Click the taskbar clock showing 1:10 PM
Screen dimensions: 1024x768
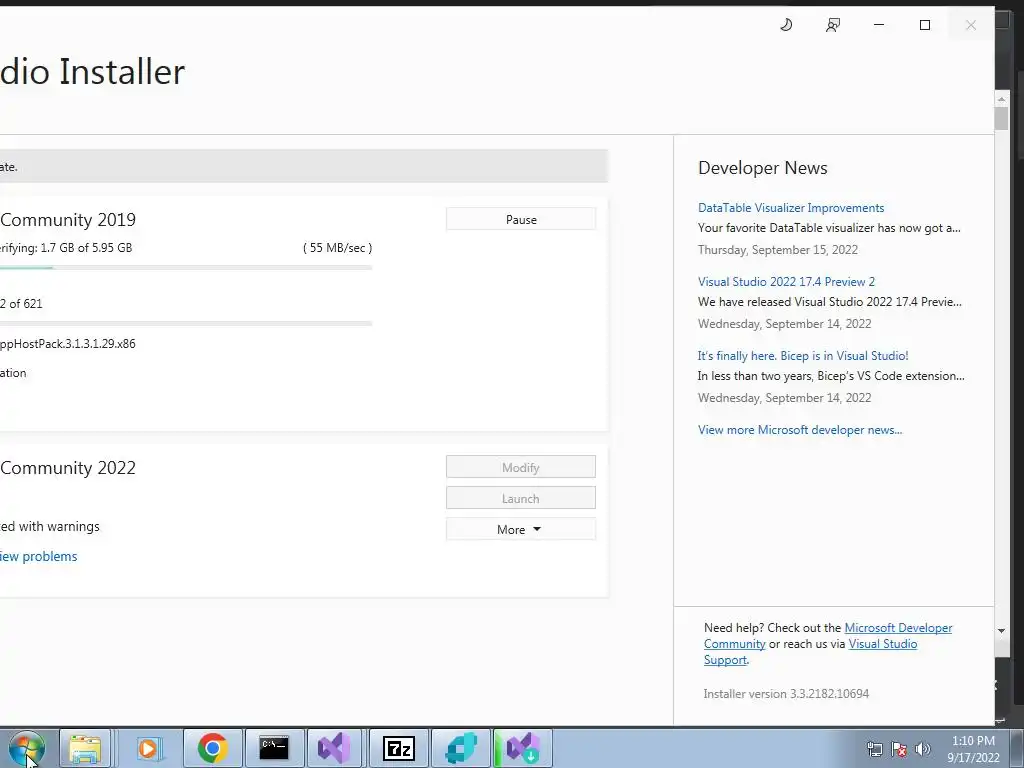(973, 749)
